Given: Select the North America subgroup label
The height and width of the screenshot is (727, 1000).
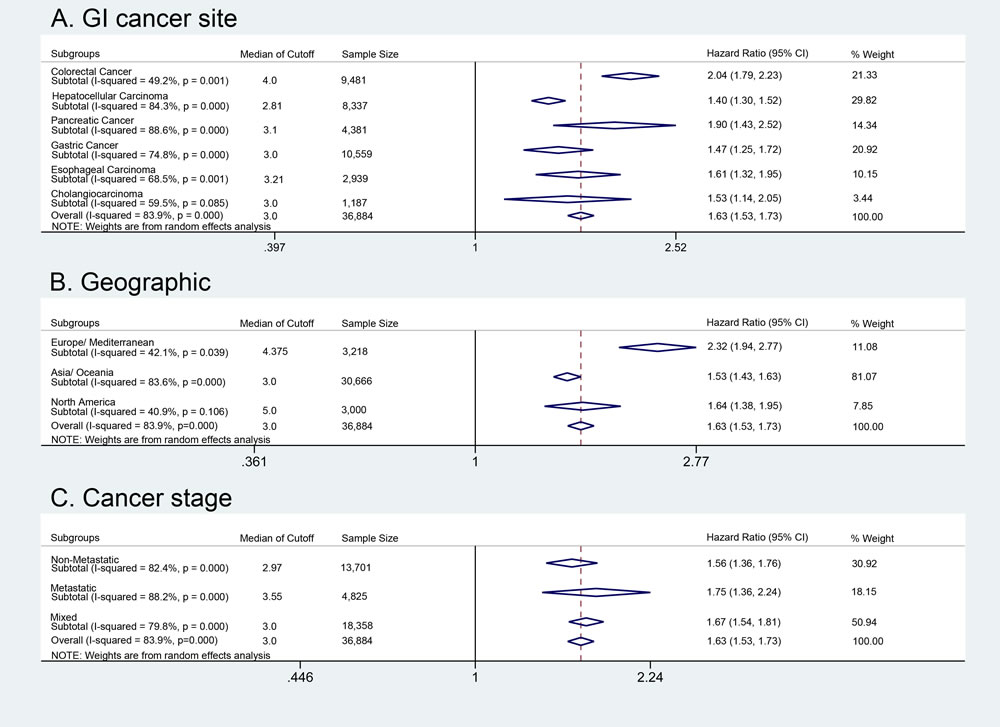Looking at the screenshot, I should point(83,402).
